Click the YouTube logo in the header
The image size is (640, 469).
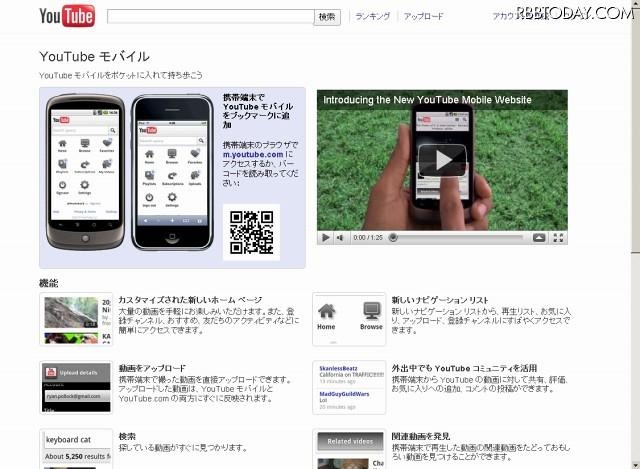[x=66, y=17]
